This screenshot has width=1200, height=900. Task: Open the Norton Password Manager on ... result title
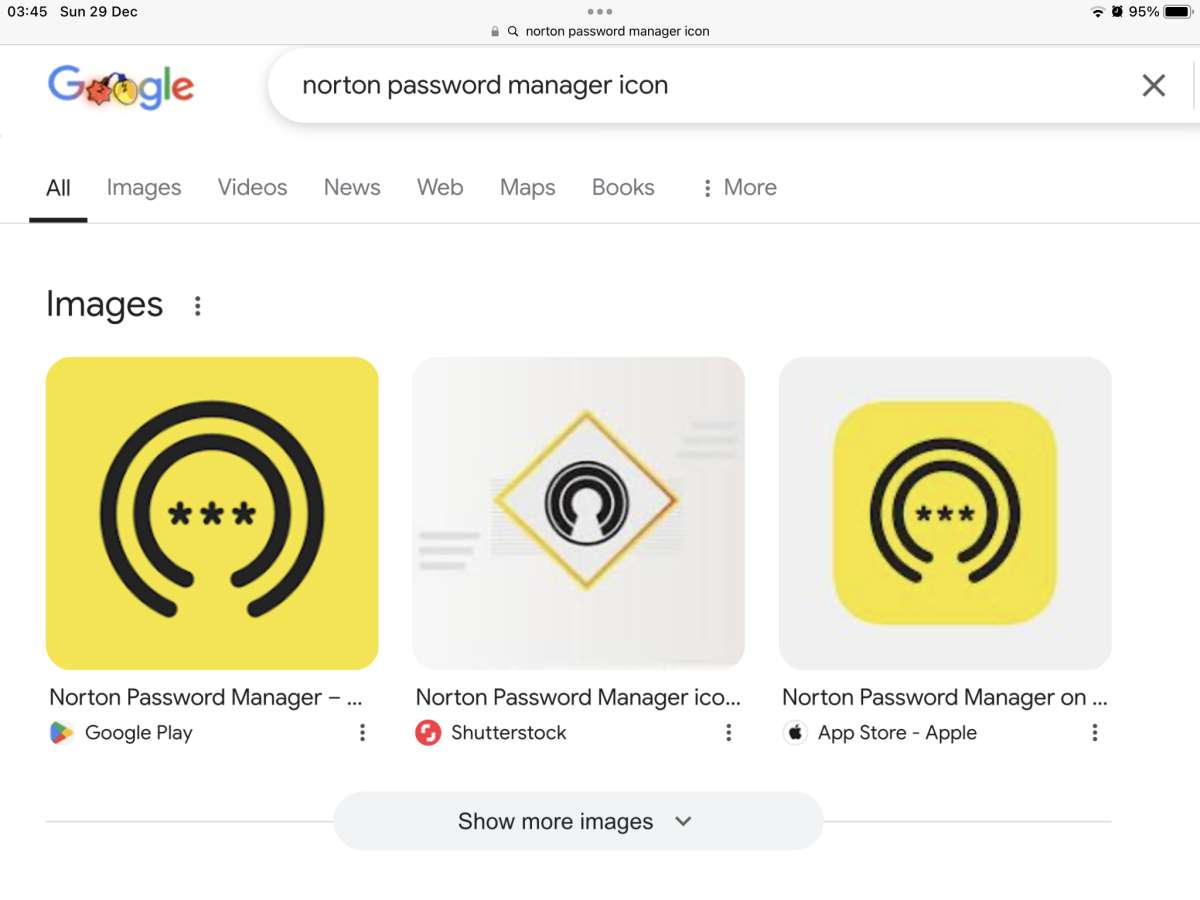pyautogui.click(x=945, y=697)
